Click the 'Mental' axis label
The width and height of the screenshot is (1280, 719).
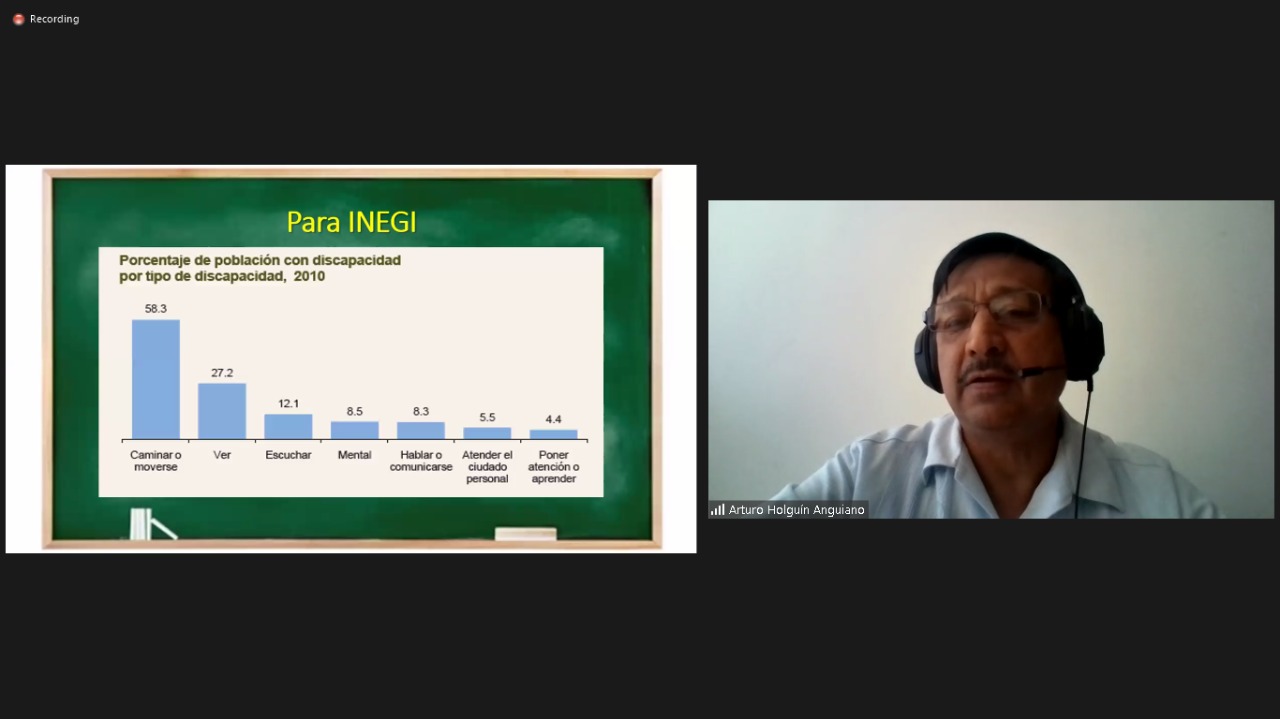354,455
